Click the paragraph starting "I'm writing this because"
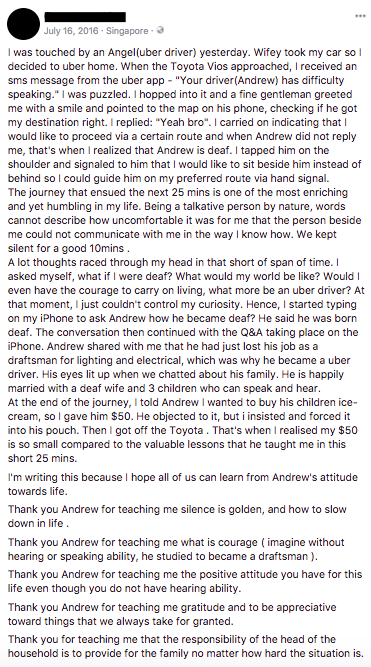 pyautogui.click(x=183, y=484)
